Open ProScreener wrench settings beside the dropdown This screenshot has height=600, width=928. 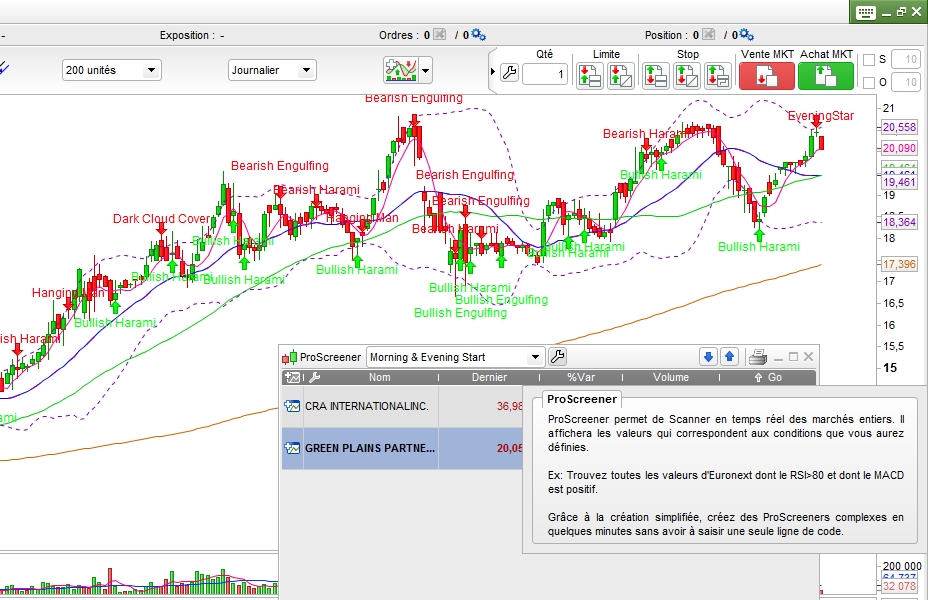click(x=558, y=357)
